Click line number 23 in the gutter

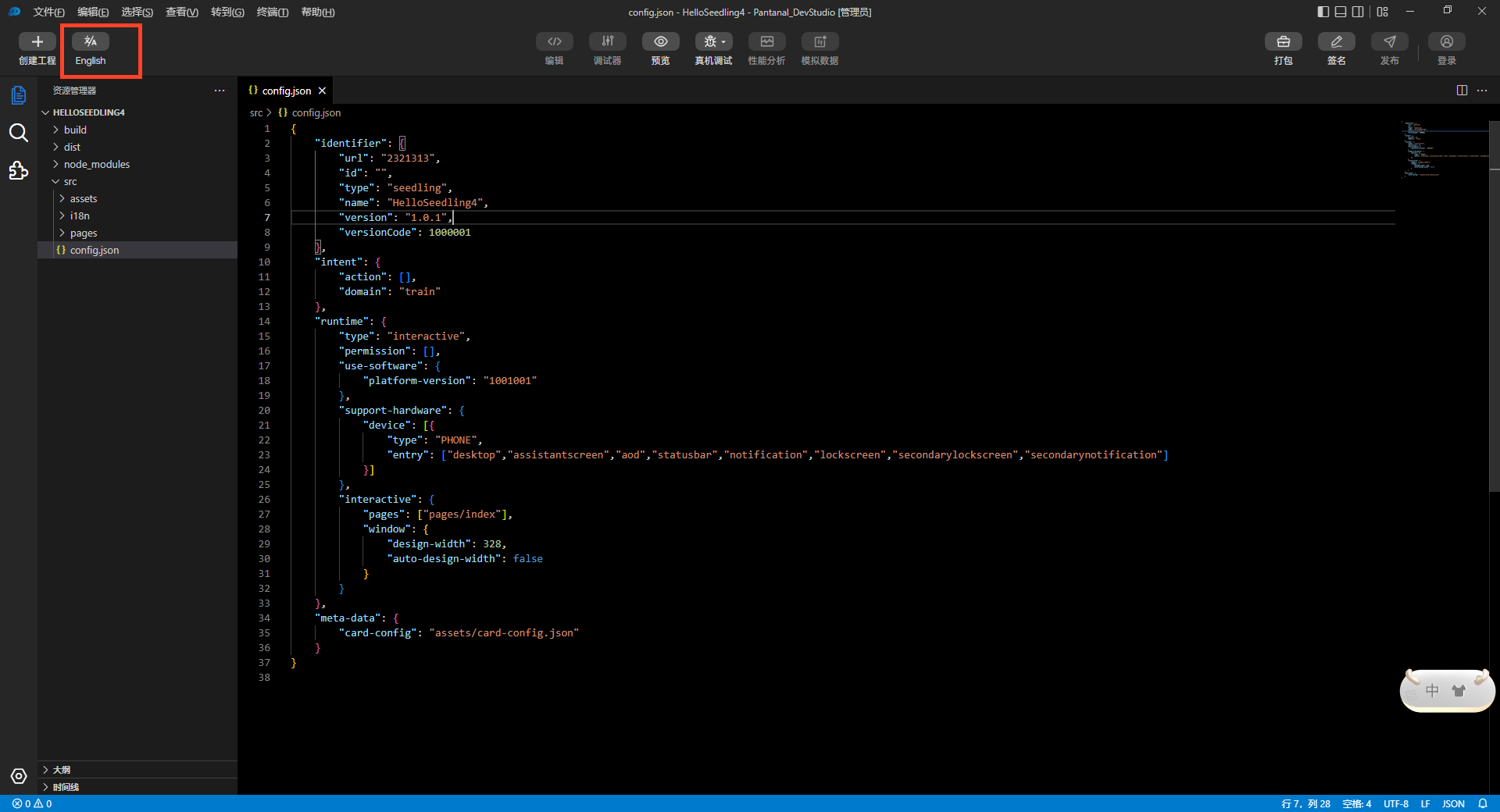(264, 454)
